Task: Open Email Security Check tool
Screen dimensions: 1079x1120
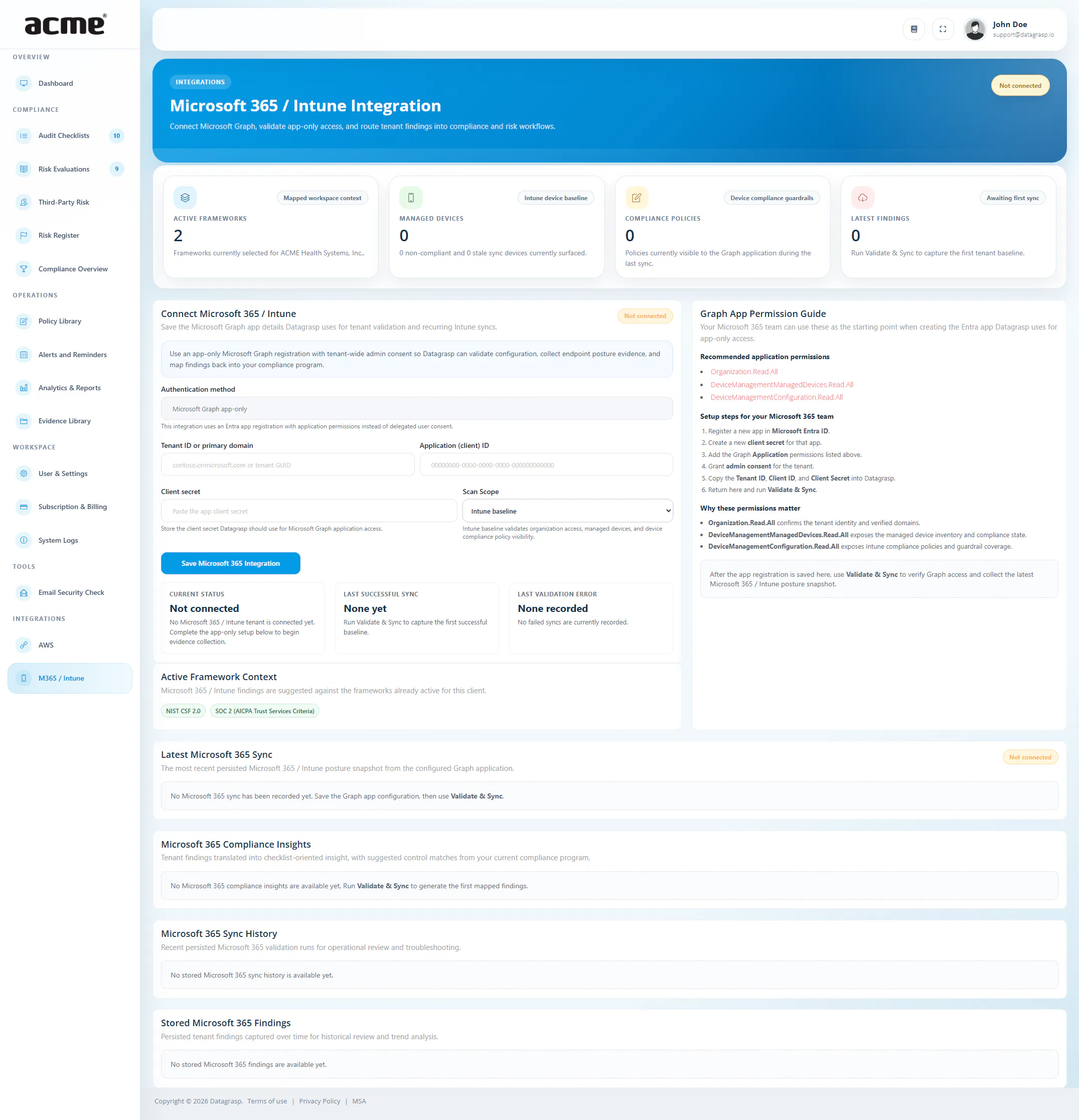Action: (71, 592)
